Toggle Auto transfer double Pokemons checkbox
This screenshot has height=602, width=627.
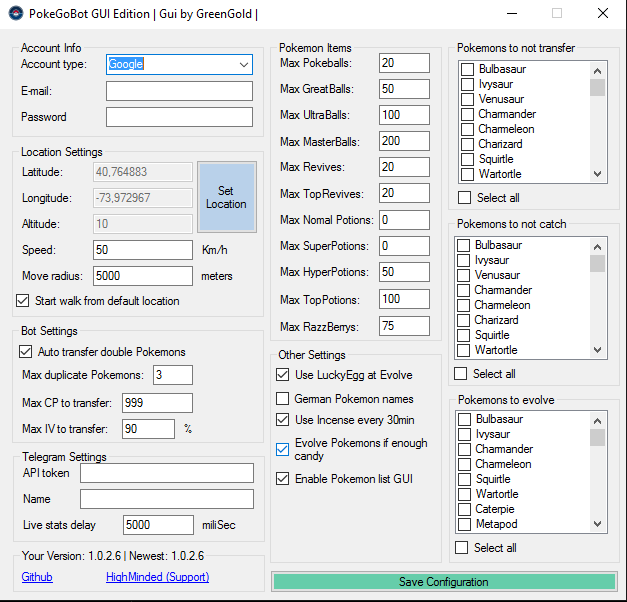[x=26, y=352]
